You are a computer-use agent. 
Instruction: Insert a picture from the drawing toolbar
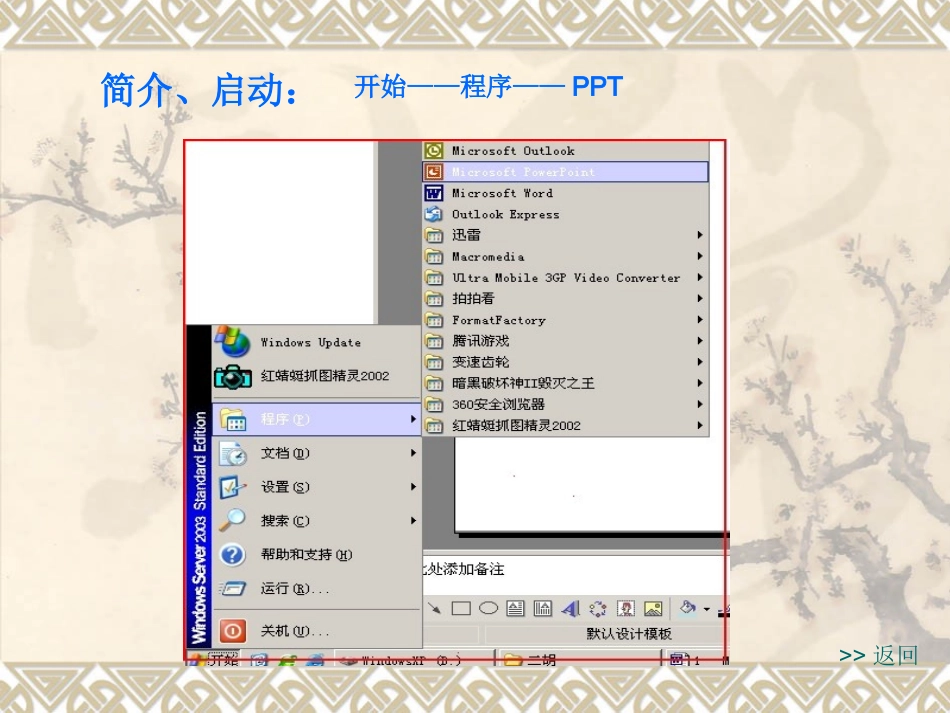point(653,608)
